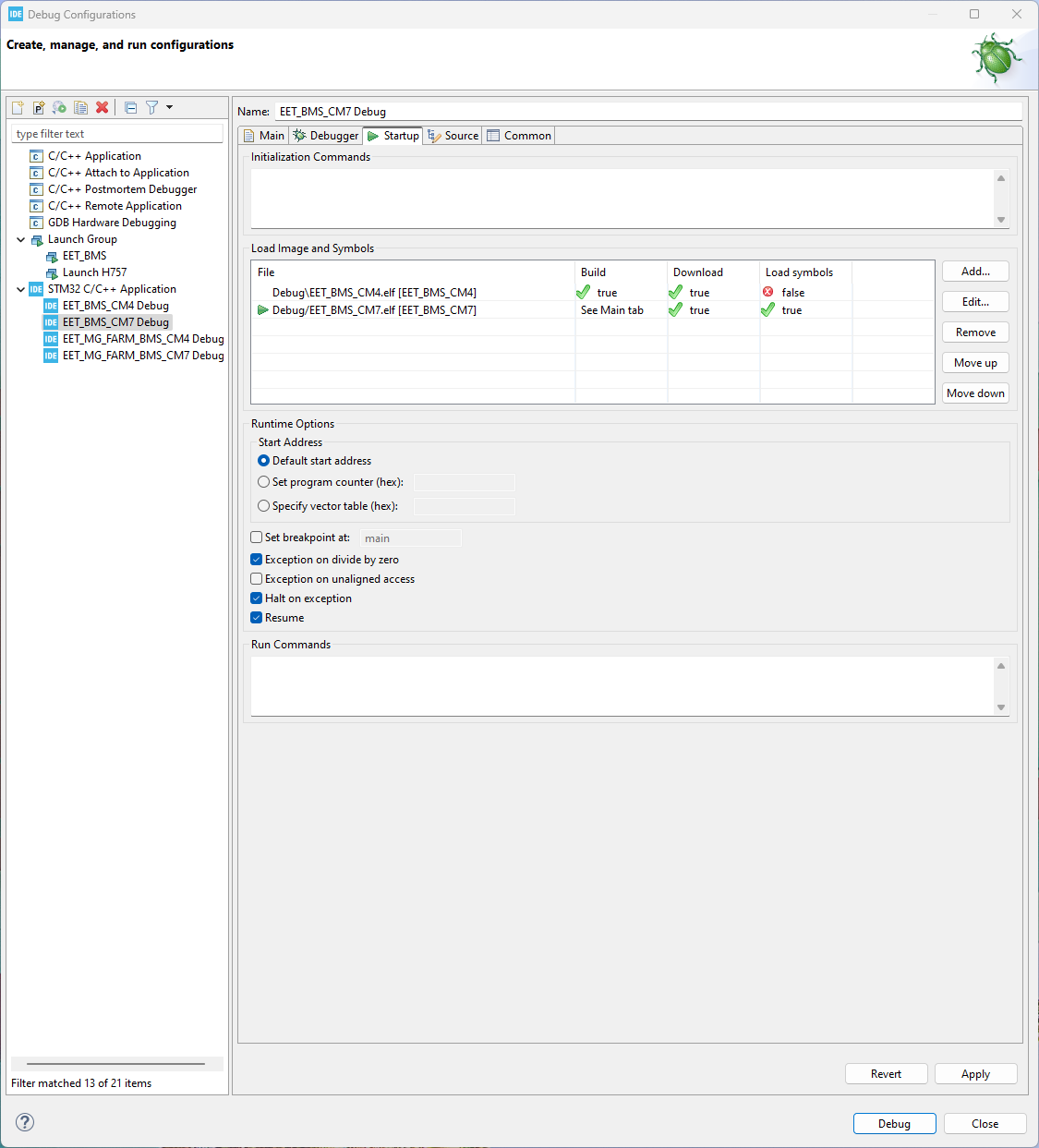The image size is (1039, 1148).
Task: Click the Run Commands text area
Action: tap(622, 686)
